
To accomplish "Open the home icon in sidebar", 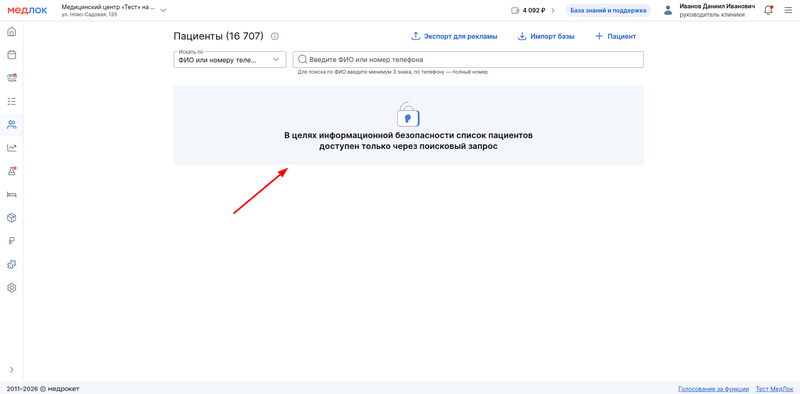I will click(x=11, y=32).
